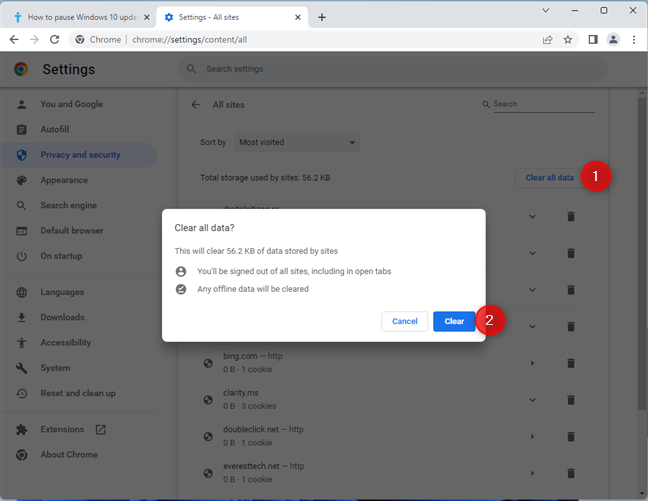Screen dimensions: 648x501
Task: Click the On startup power icon
Action: coord(21,256)
